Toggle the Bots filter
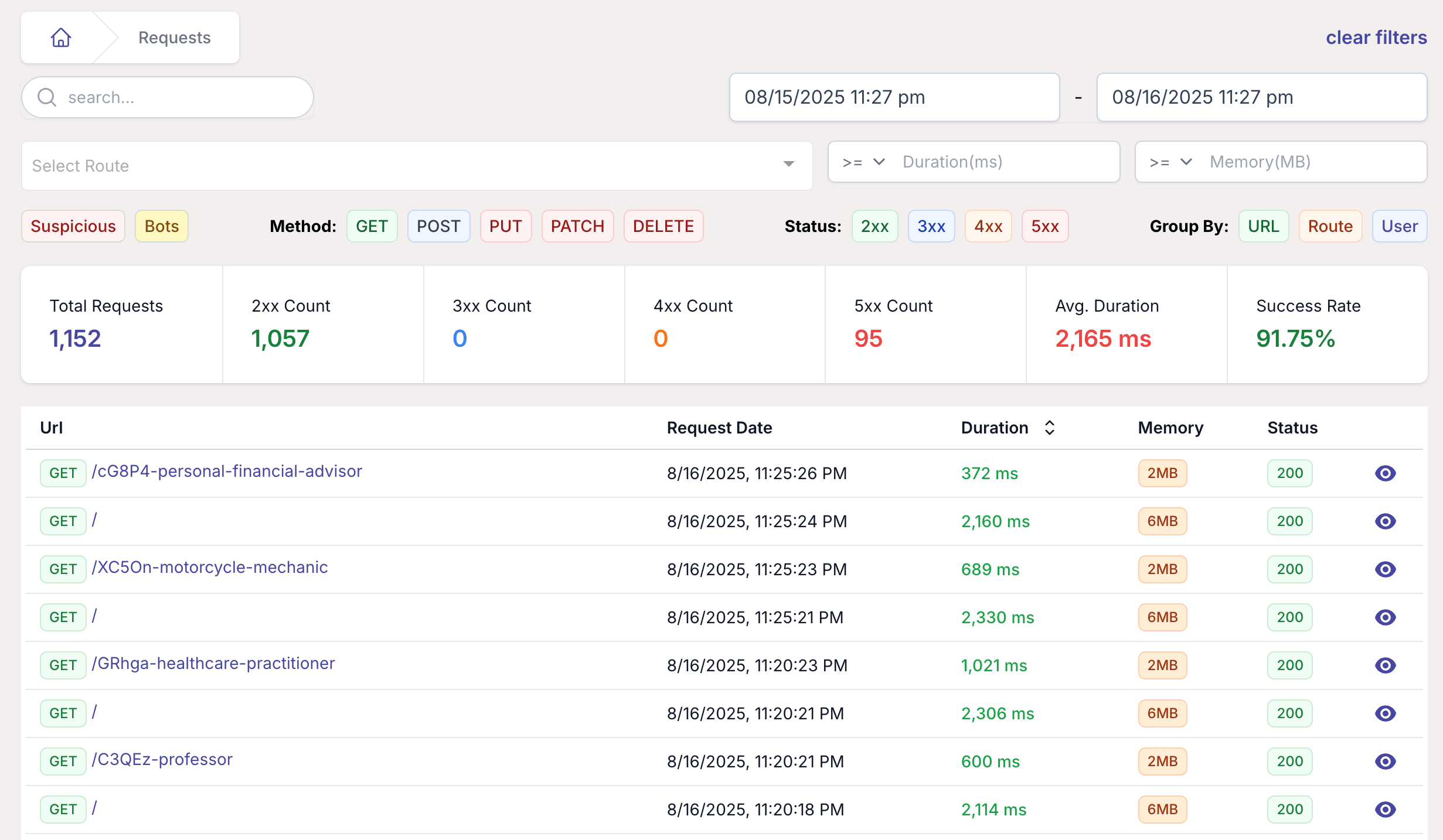This screenshot has height=840, width=1443. click(x=162, y=226)
